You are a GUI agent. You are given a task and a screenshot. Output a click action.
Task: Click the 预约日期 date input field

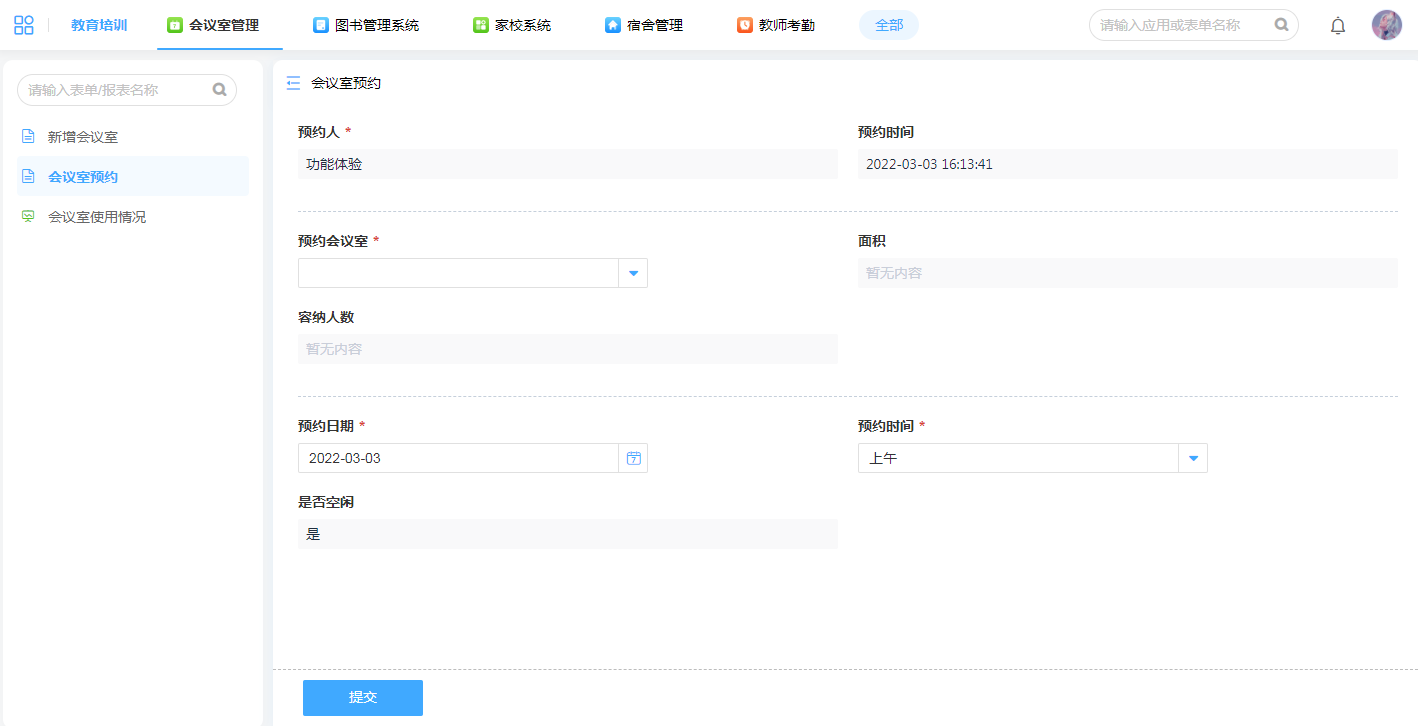(x=458, y=458)
